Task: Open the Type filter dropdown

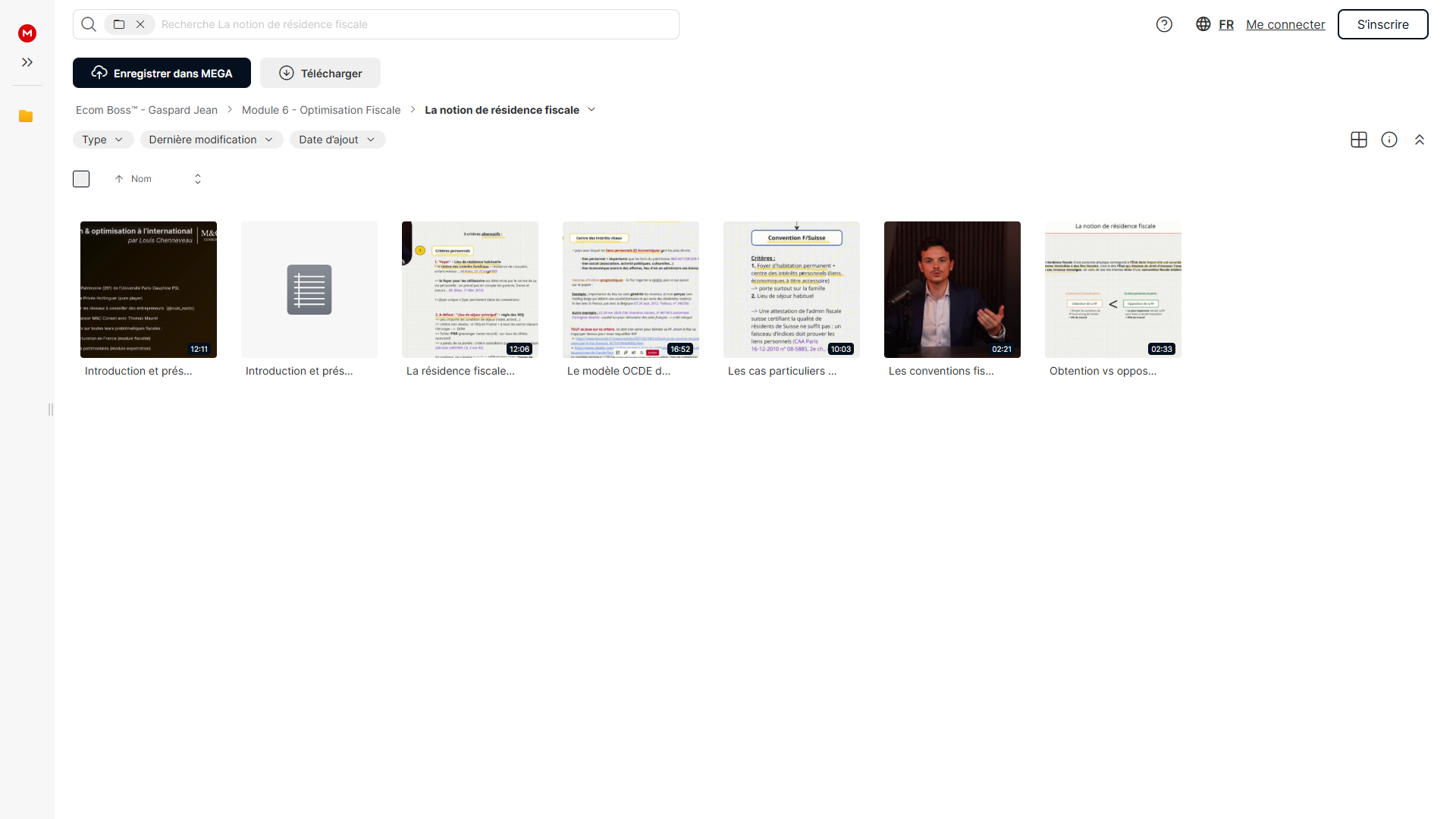Action: pos(103,140)
